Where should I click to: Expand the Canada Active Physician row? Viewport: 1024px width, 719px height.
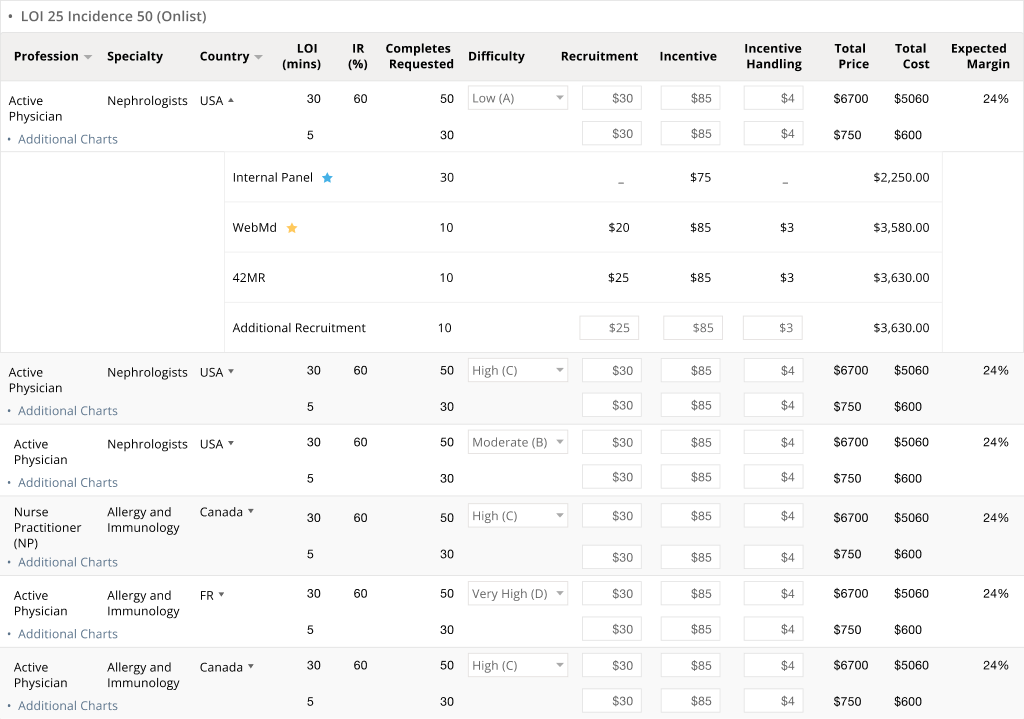(251, 667)
